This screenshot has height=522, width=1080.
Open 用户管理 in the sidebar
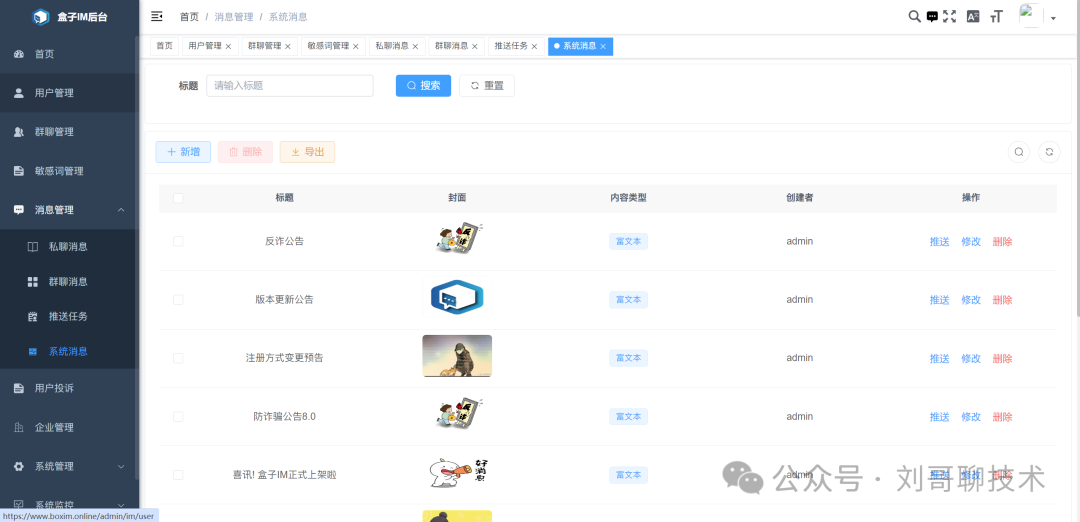tap(69, 93)
